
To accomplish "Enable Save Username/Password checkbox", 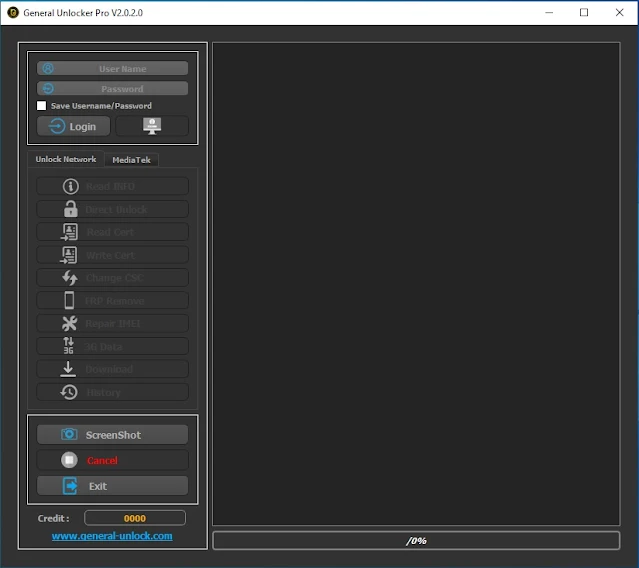I will coord(42,106).
